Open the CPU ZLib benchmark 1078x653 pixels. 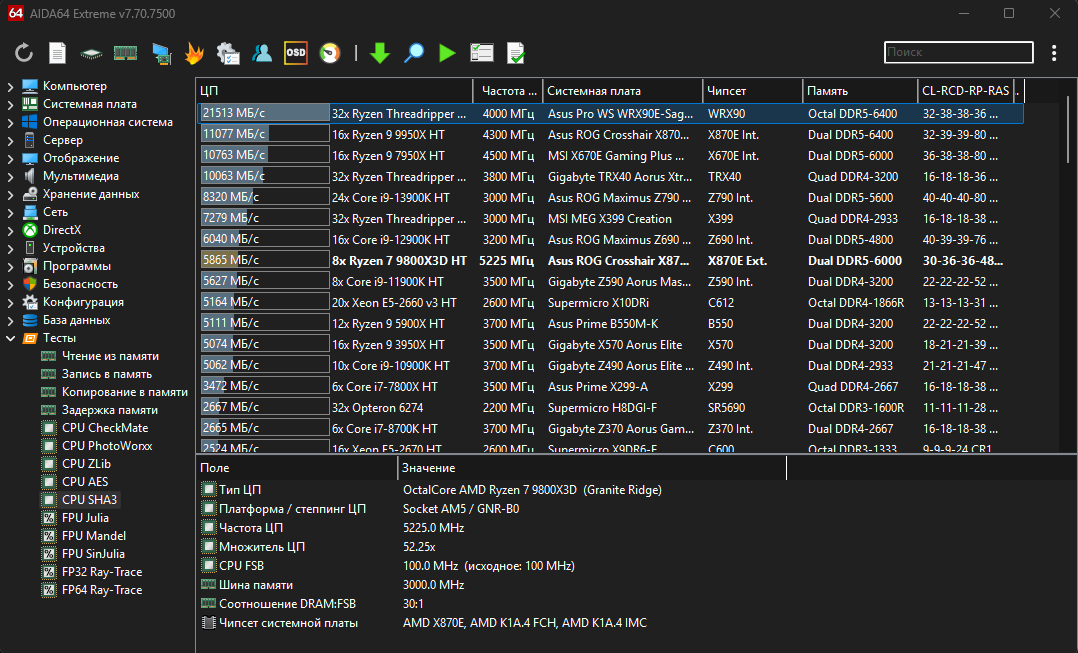[x=86, y=464]
